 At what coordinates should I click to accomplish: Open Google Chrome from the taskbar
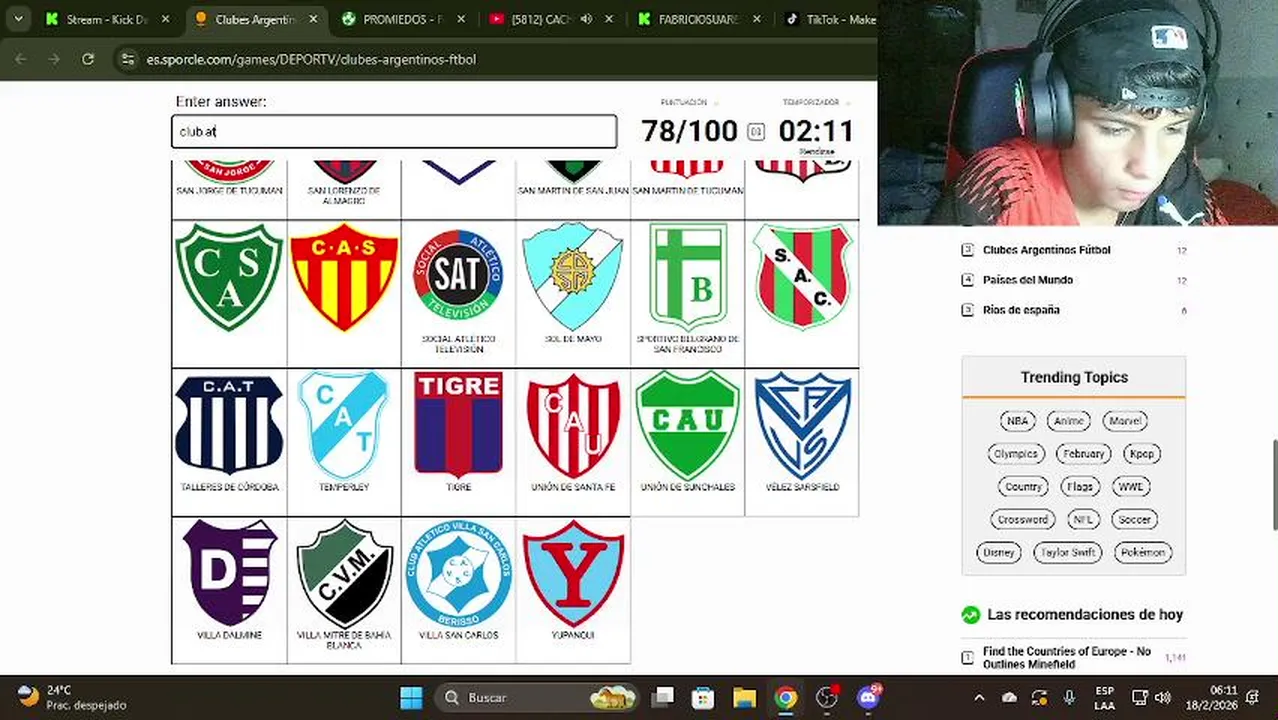786,698
